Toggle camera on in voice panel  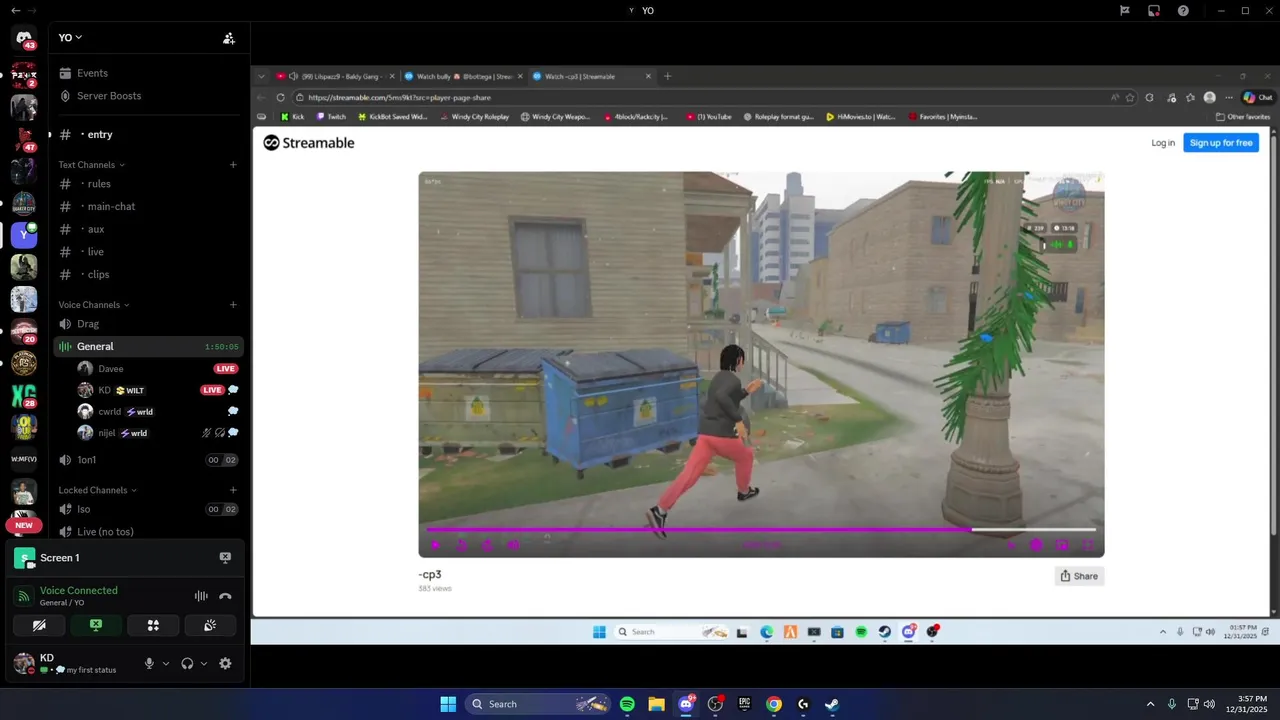coord(39,625)
